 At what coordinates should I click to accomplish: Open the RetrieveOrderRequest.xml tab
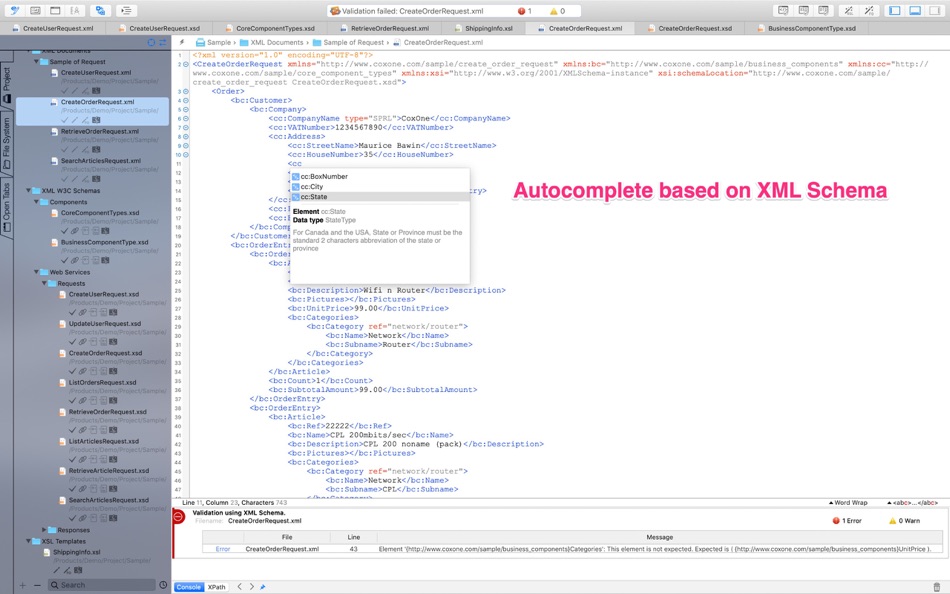click(x=385, y=28)
